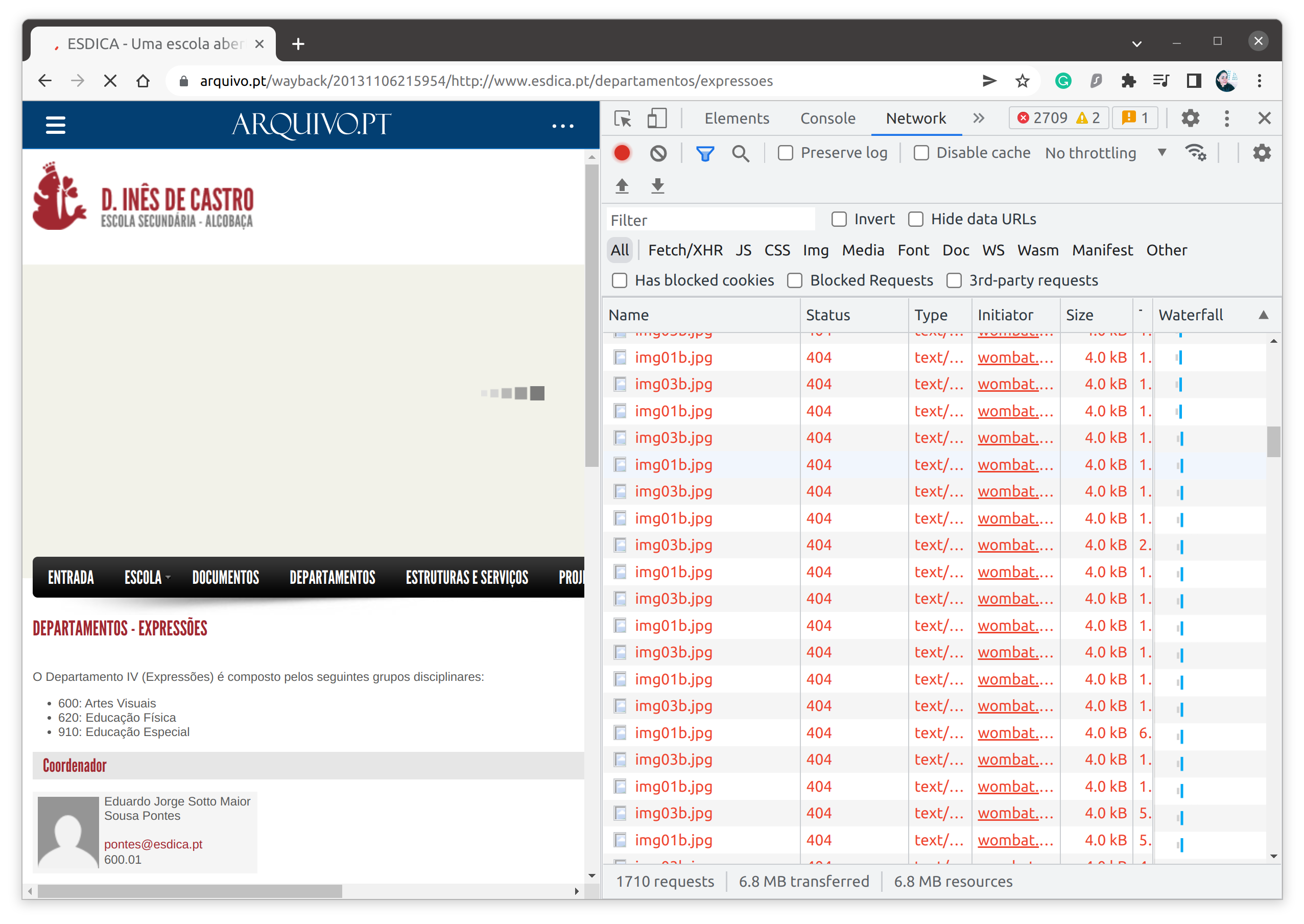Viewport: 1304px width, 924px height.
Task: Open network conditions wifi icon
Action: click(1195, 153)
